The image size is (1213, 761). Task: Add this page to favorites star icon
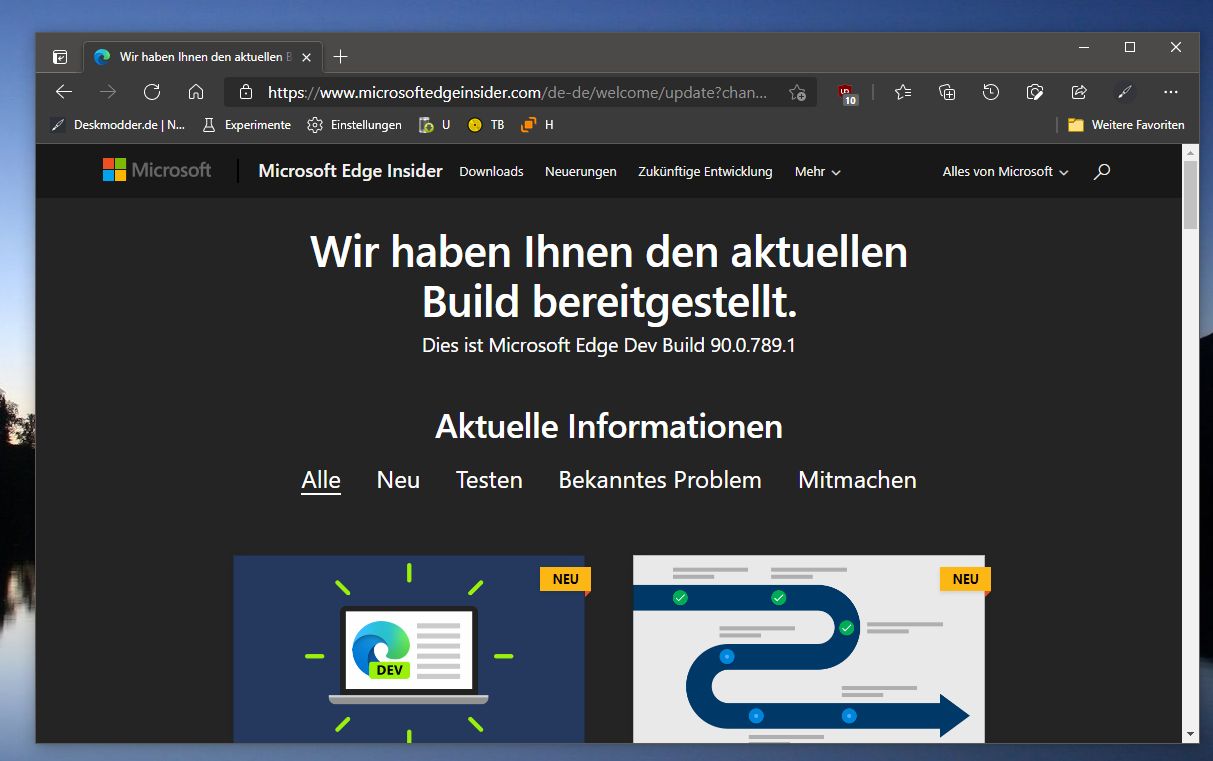pyautogui.click(x=797, y=92)
